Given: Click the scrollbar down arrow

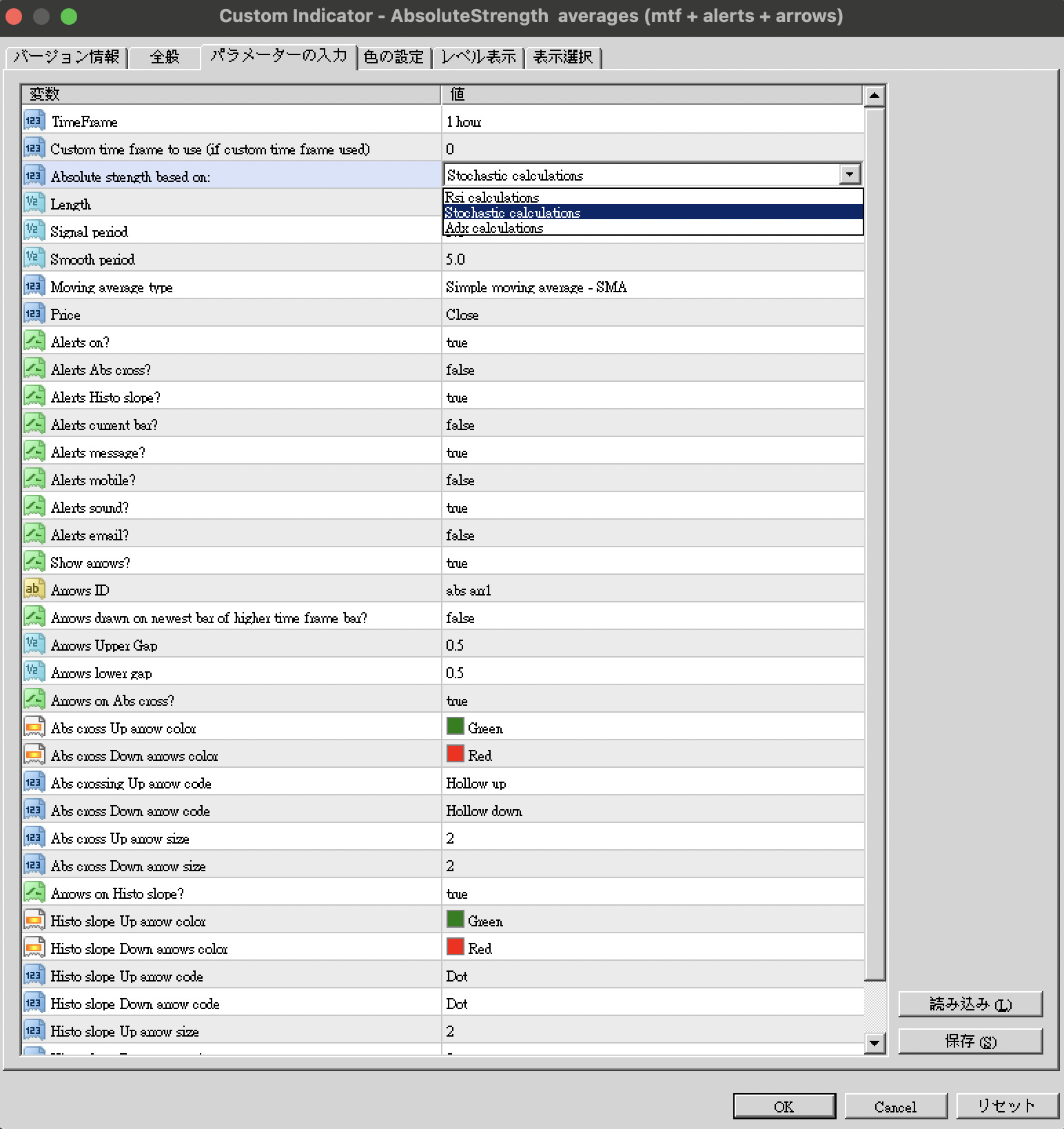Looking at the screenshot, I should tap(874, 1043).
